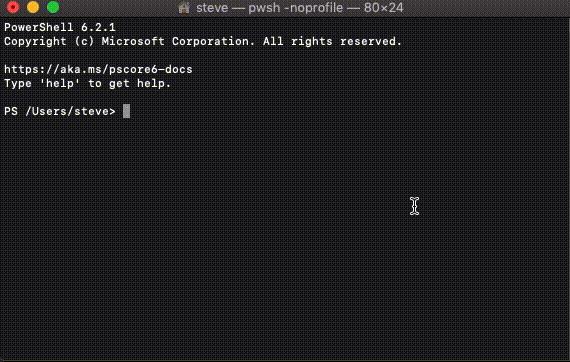Click '-noprofile' in the window title

point(313,8)
